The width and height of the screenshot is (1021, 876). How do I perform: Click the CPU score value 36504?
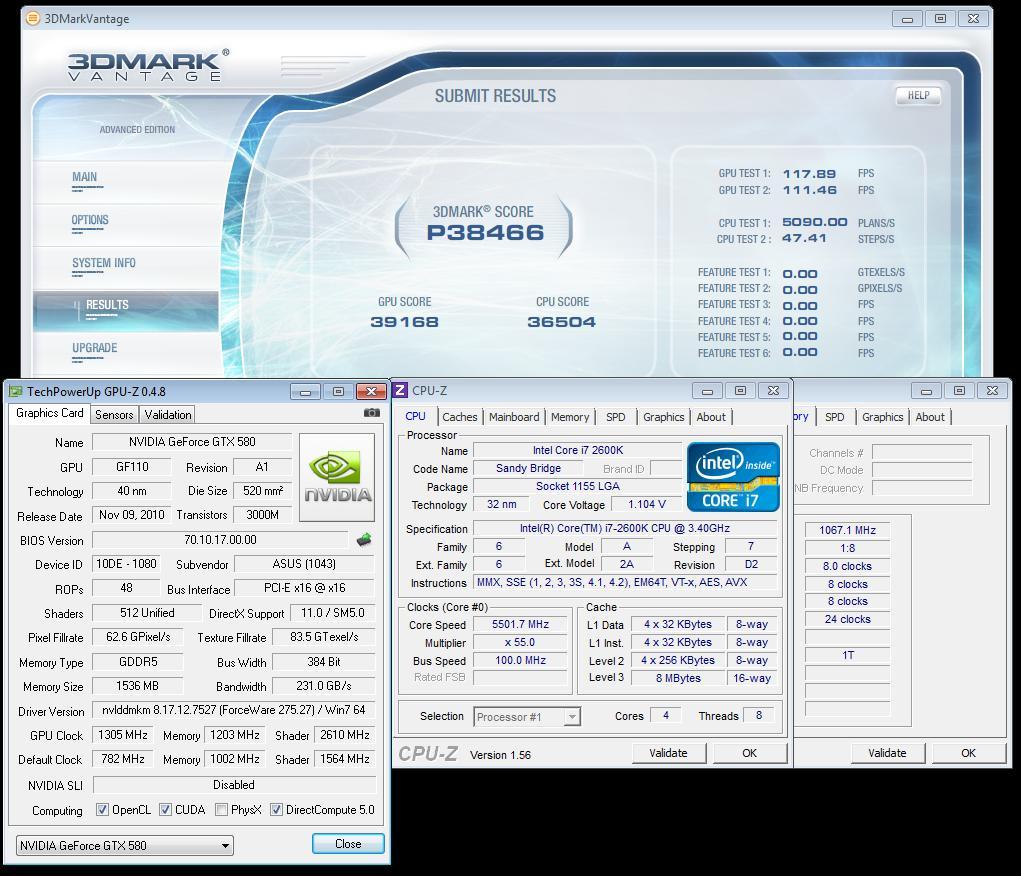click(x=561, y=322)
